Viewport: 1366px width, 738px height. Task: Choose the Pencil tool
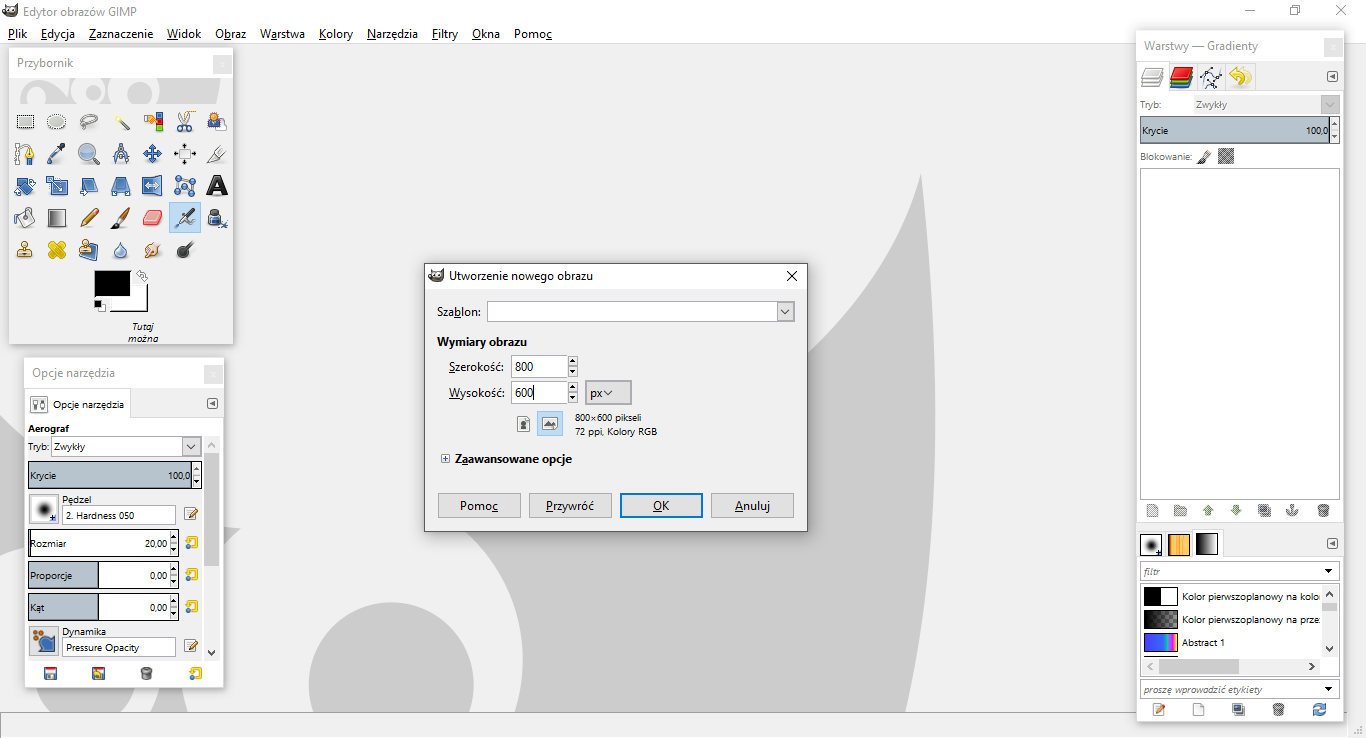[89, 218]
